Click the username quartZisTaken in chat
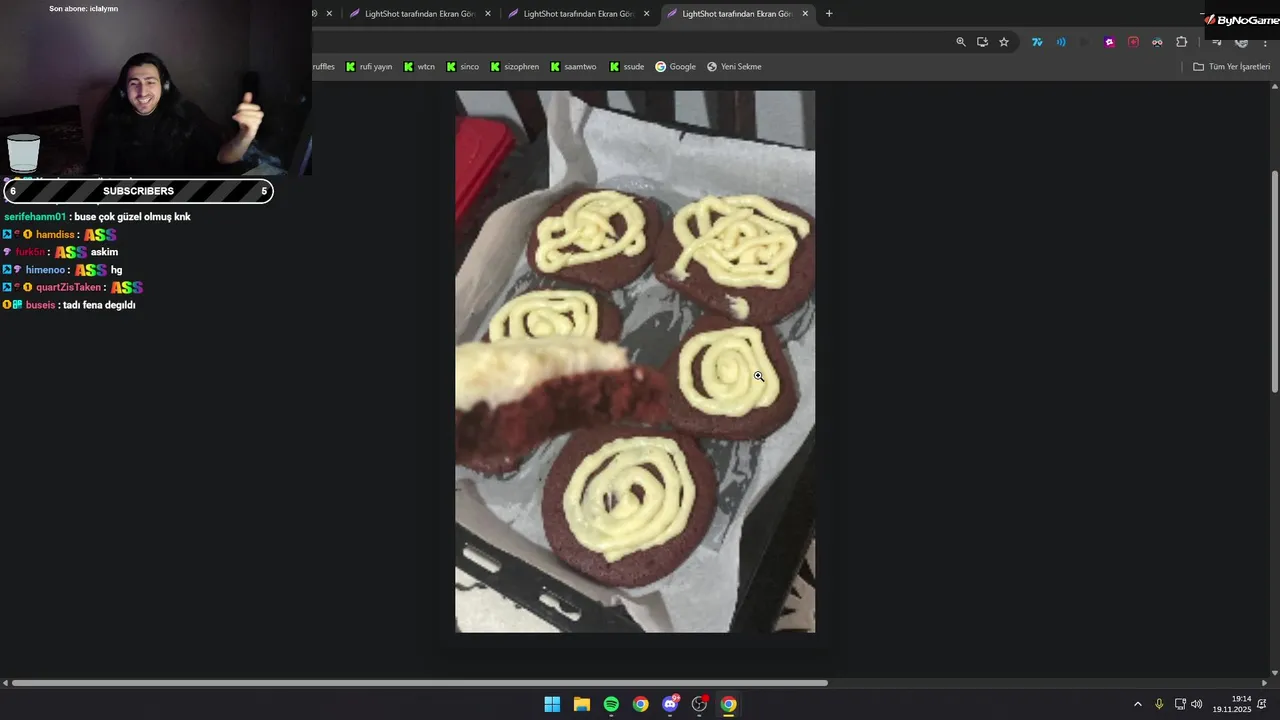1280x720 pixels. 69,287
